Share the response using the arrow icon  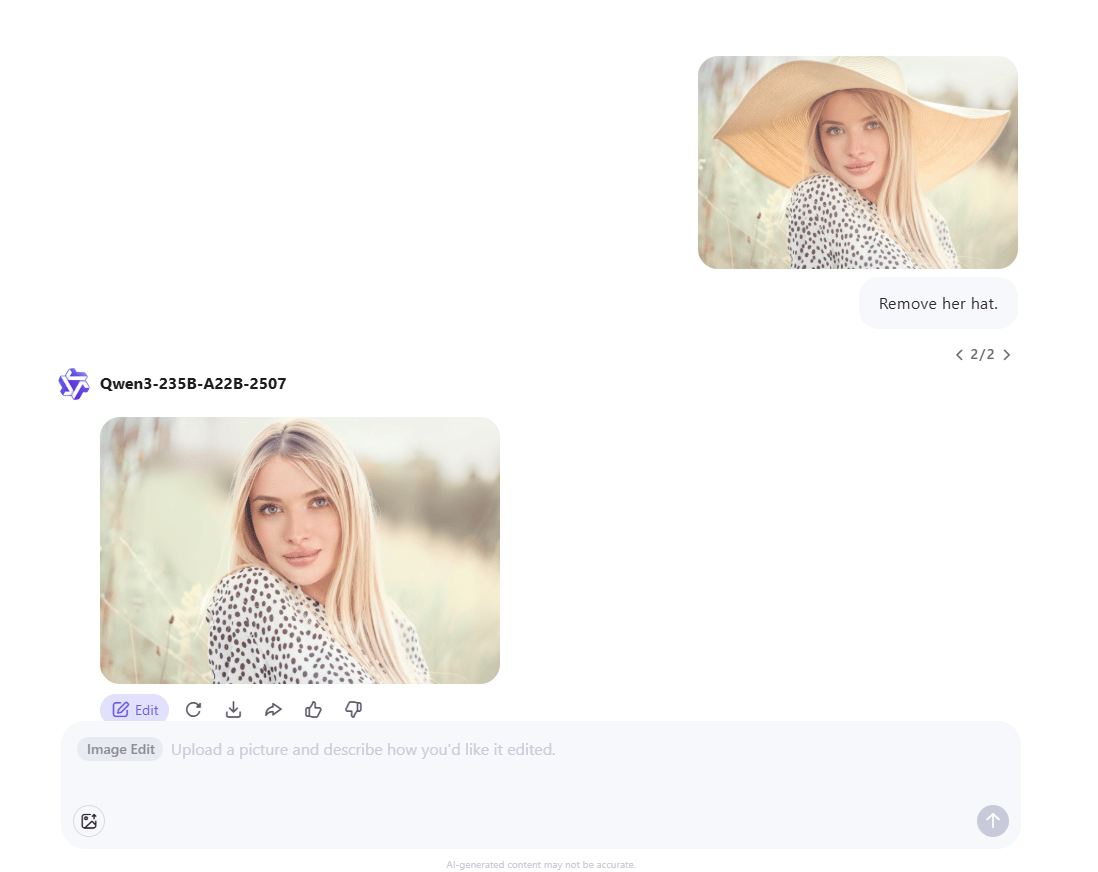(273, 710)
